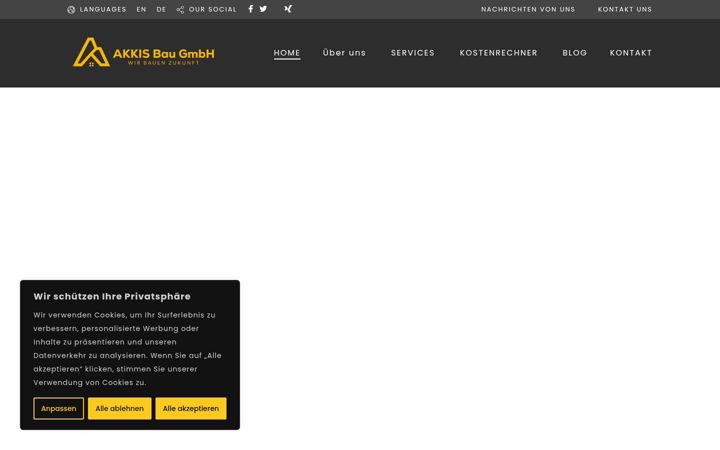
Task: Switch language to DE
Action: [161, 9]
